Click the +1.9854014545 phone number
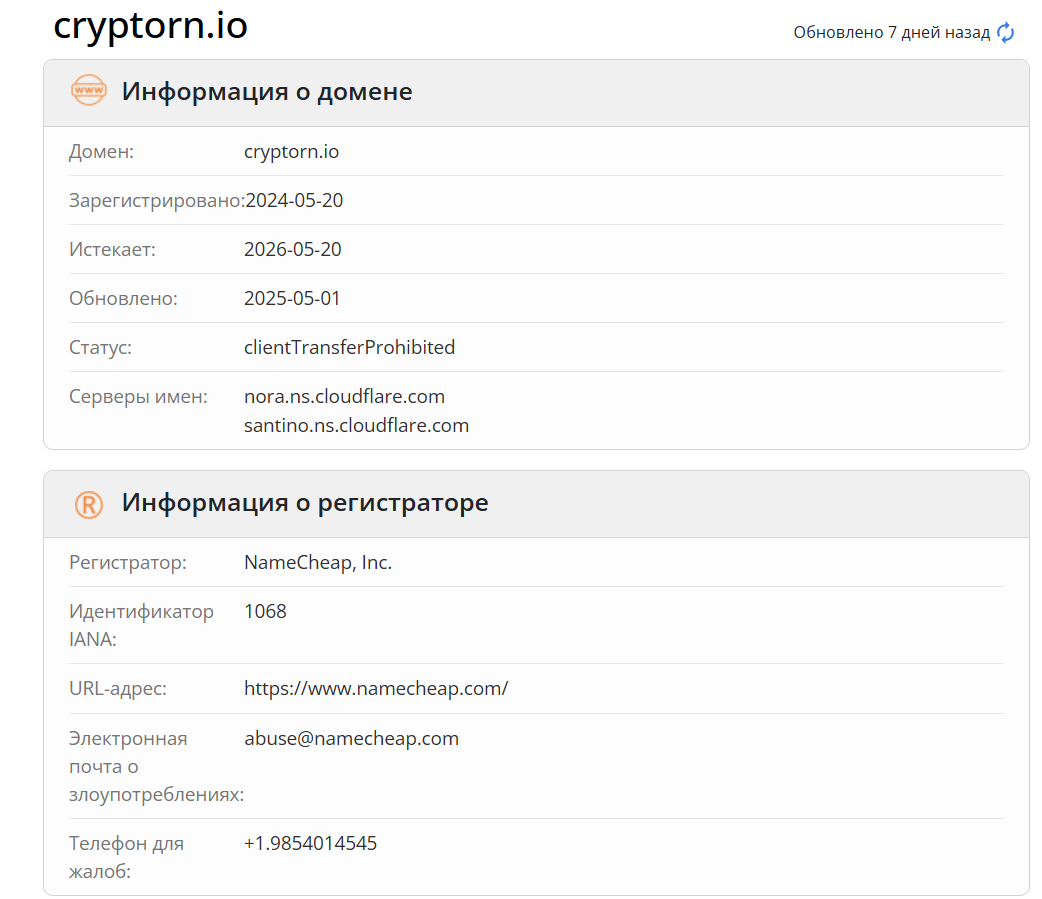This screenshot has height=899, width=1042. (310, 844)
